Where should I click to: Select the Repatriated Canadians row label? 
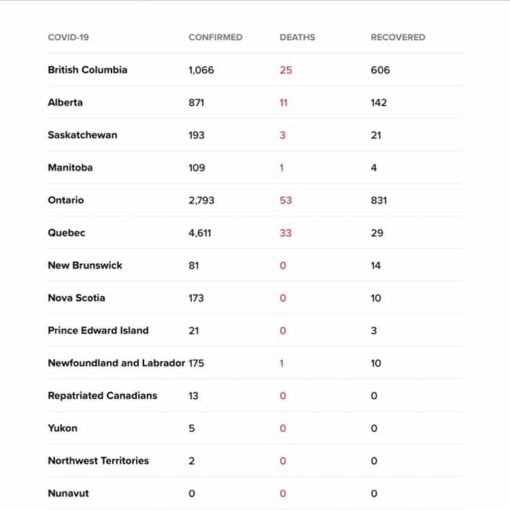pos(103,396)
